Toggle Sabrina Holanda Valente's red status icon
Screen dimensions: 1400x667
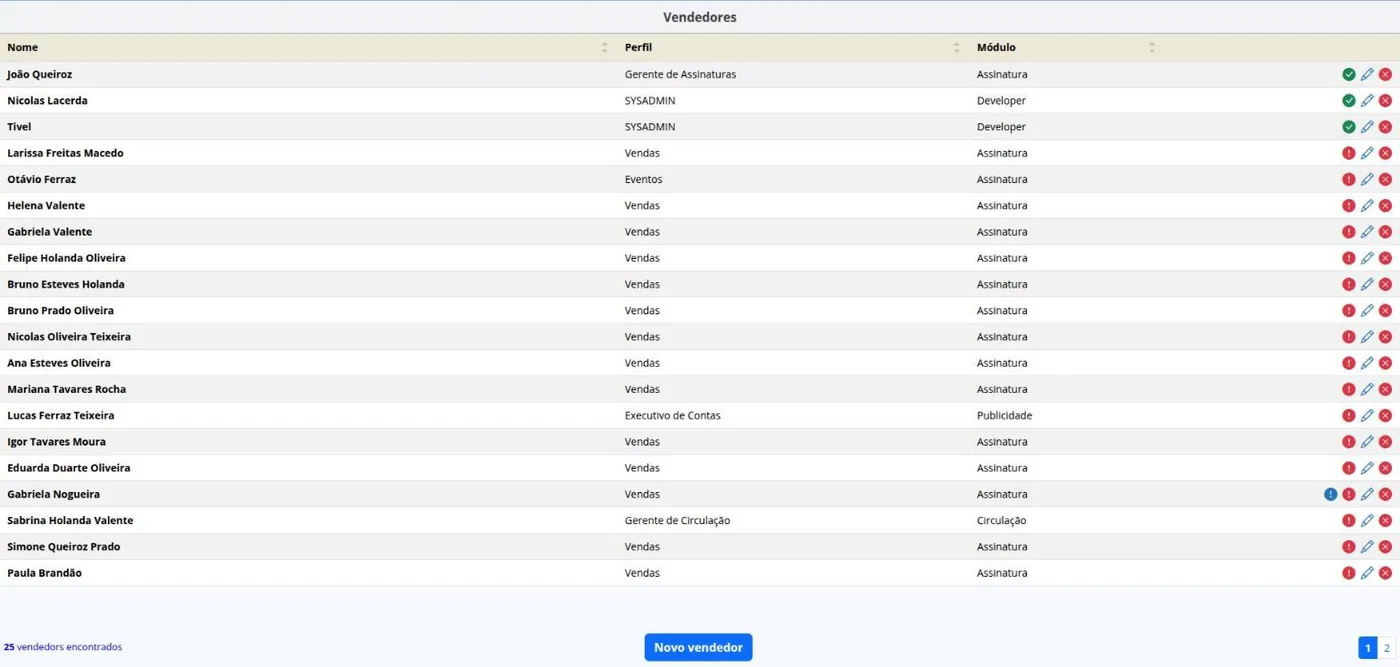click(x=1349, y=520)
